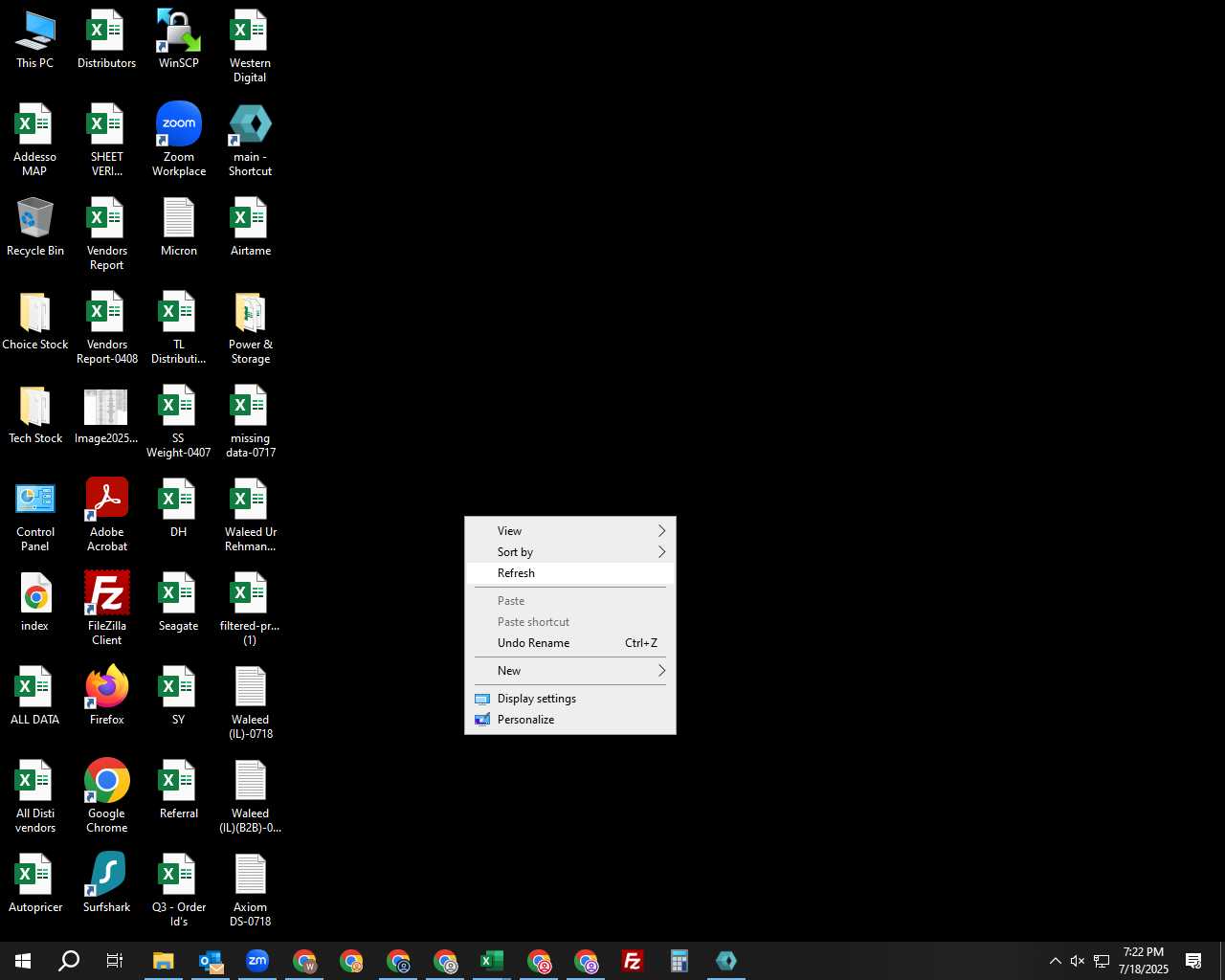This screenshot has width=1225, height=980.
Task: Open Calculator from the taskbar
Action: [679, 961]
